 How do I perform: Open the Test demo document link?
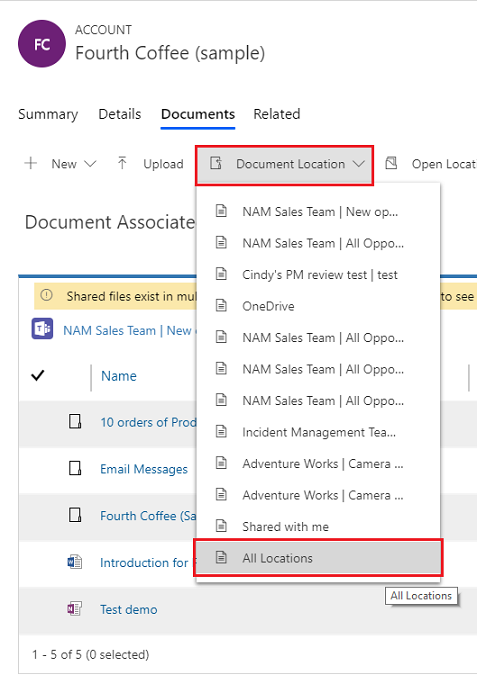point(129,610)
